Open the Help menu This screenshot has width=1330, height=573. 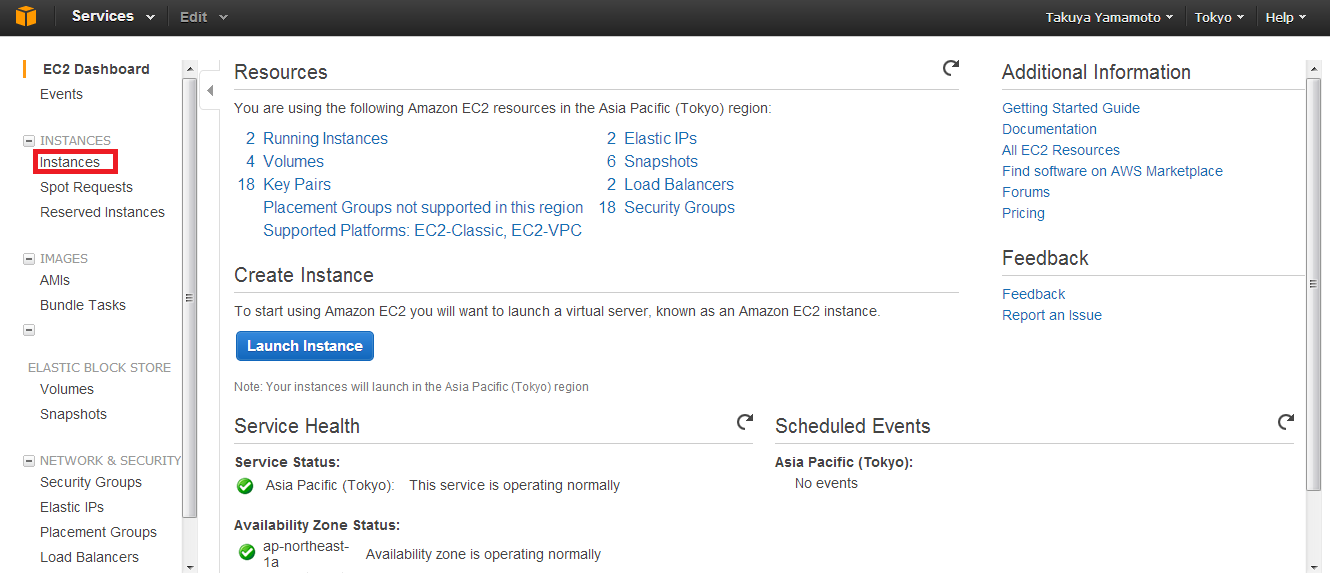pyautogui.click(x=1286, y=17)
